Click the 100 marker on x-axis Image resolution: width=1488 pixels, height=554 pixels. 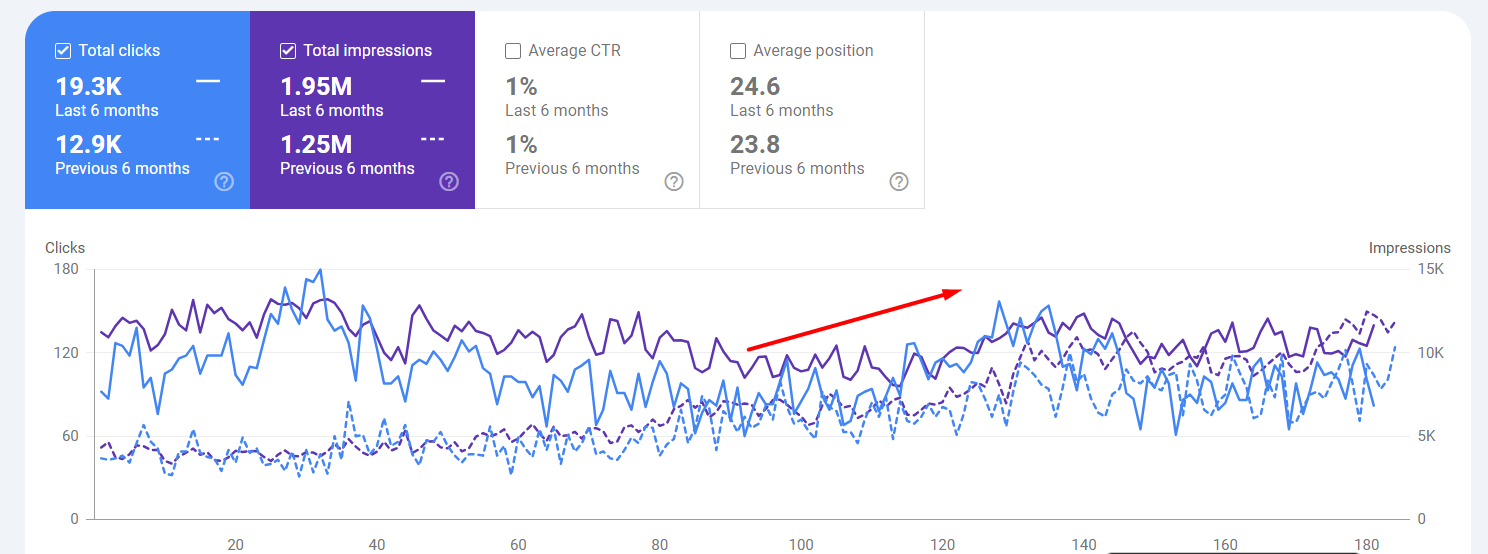[x=801, y=545]
